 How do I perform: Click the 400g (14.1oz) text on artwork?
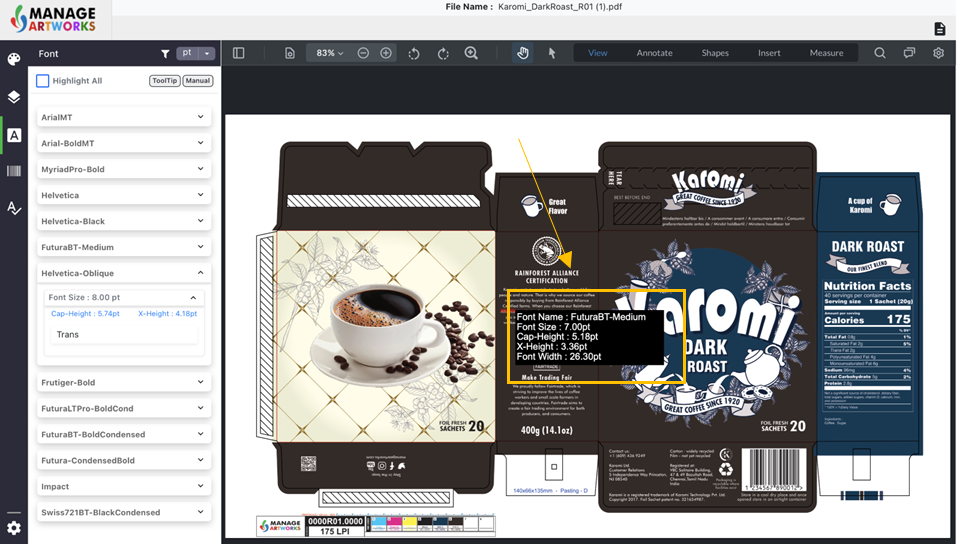(x=547, y=430)
